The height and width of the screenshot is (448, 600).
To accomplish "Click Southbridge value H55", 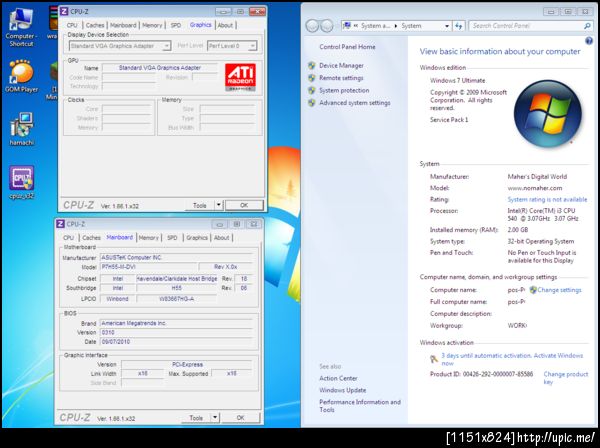I will pos(176,288).
